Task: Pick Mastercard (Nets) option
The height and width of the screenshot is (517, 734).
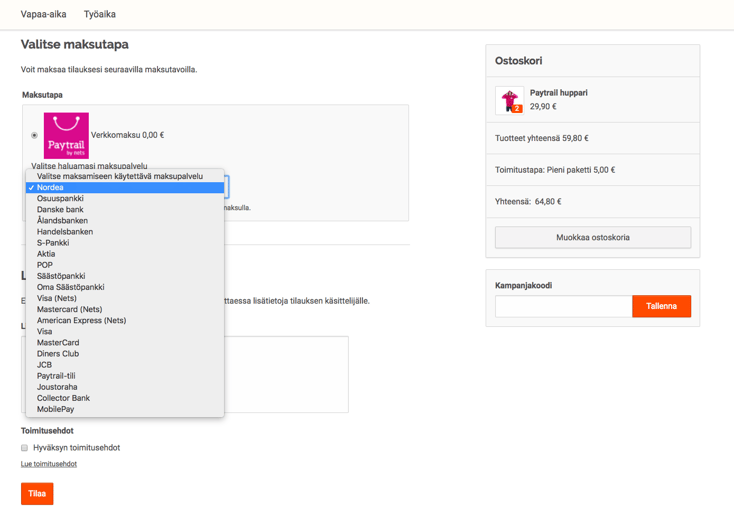Action: [125, 310]
